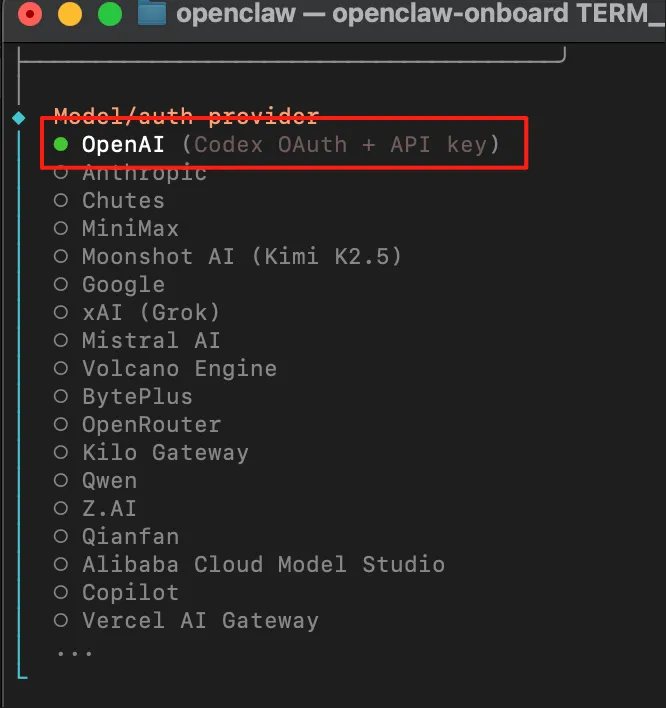The height and width of the screenshot is (708, 666).
Task: Pick Mistral AI from the list
Action: tap(61, 341)
